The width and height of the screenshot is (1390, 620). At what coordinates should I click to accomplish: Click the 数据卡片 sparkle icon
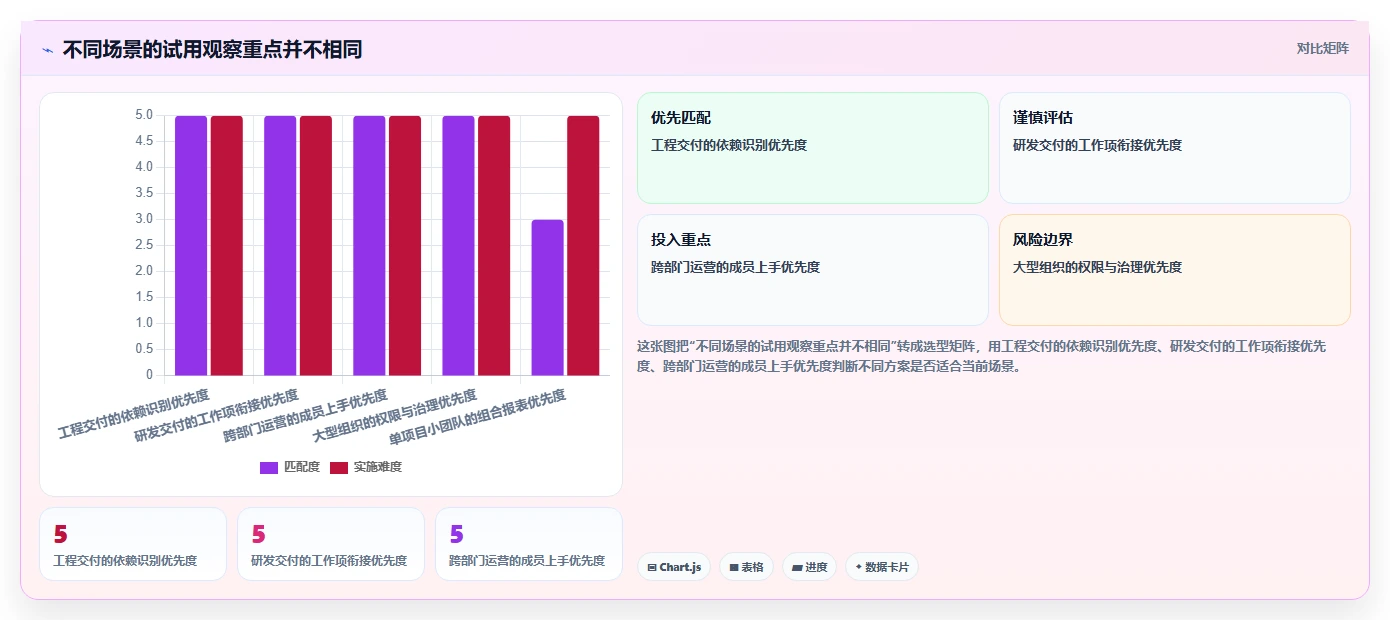[858, 567]
